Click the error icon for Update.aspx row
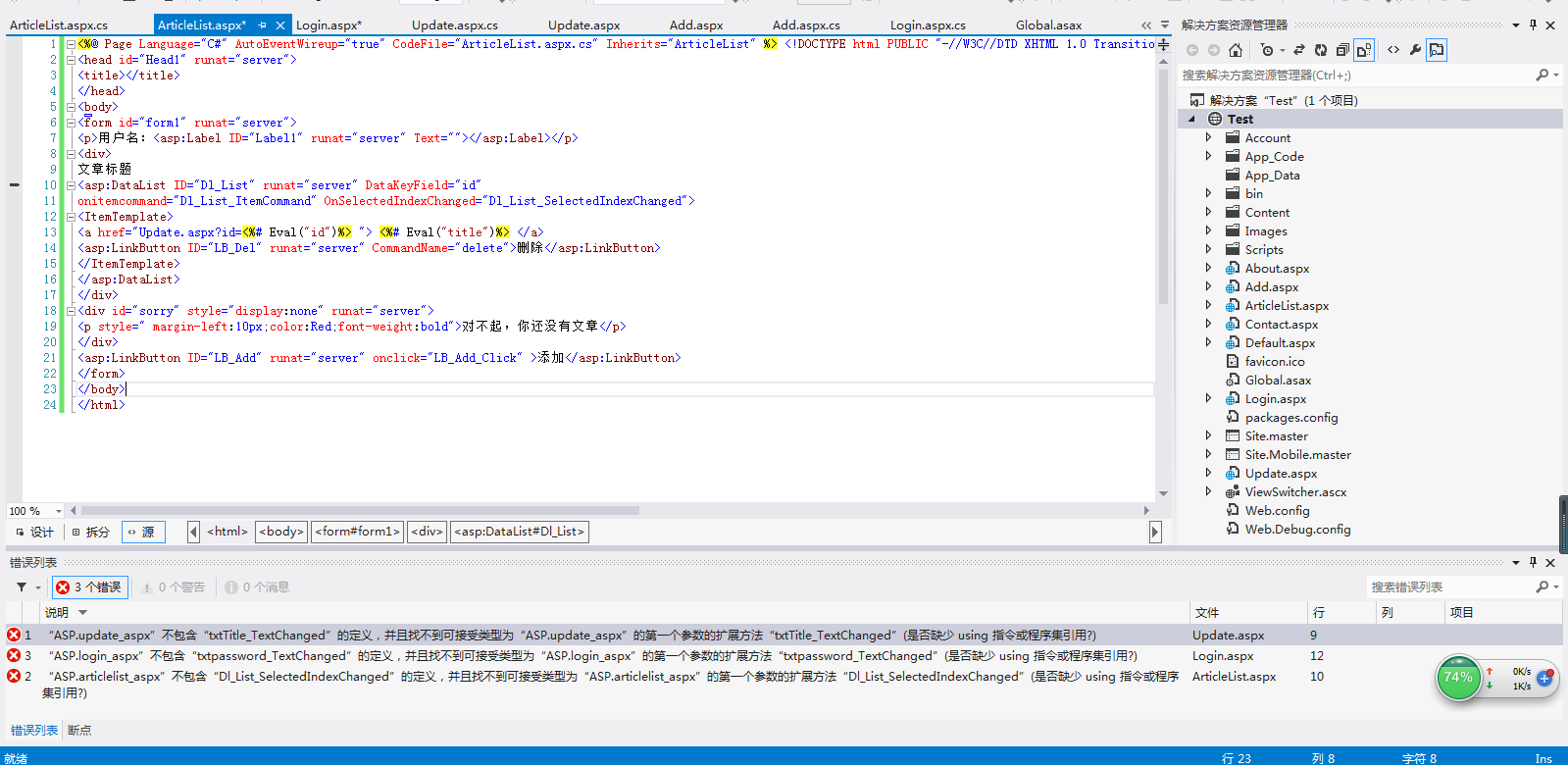The width and height of the screenshot is (1568, 765). point(14,635)
